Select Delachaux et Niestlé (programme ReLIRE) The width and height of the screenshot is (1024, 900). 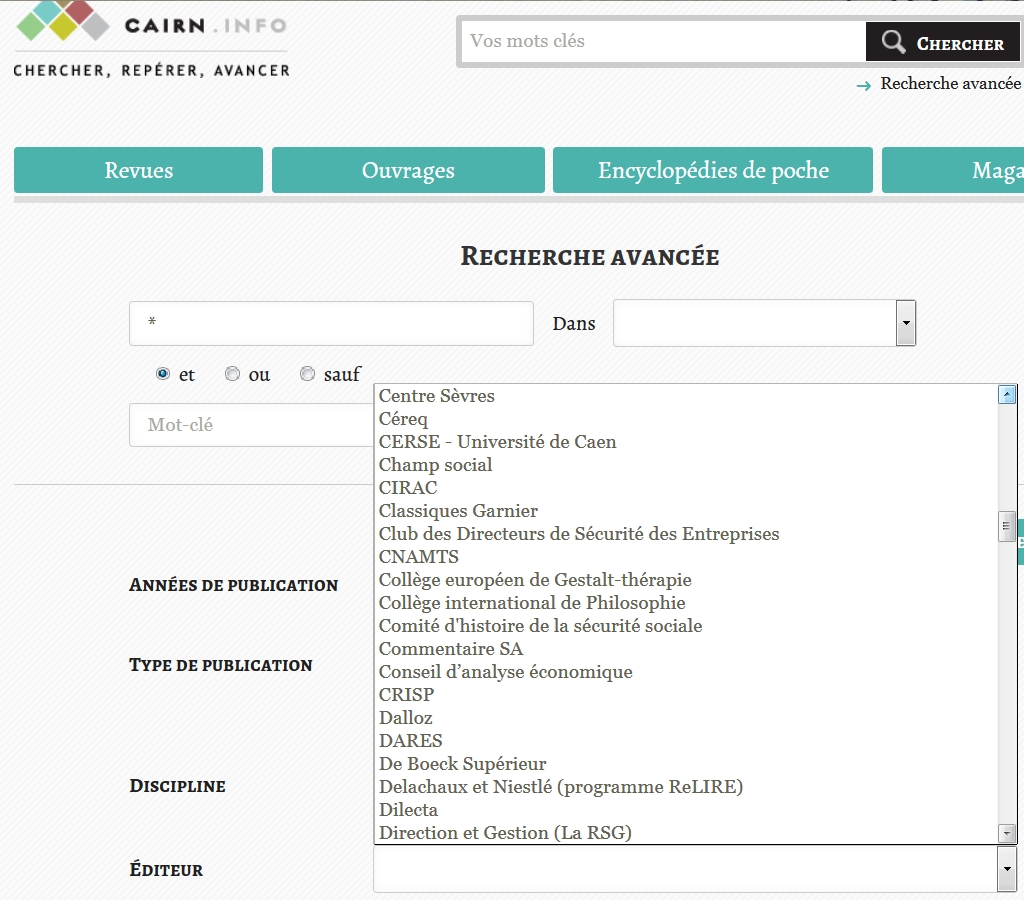(686, 786)
